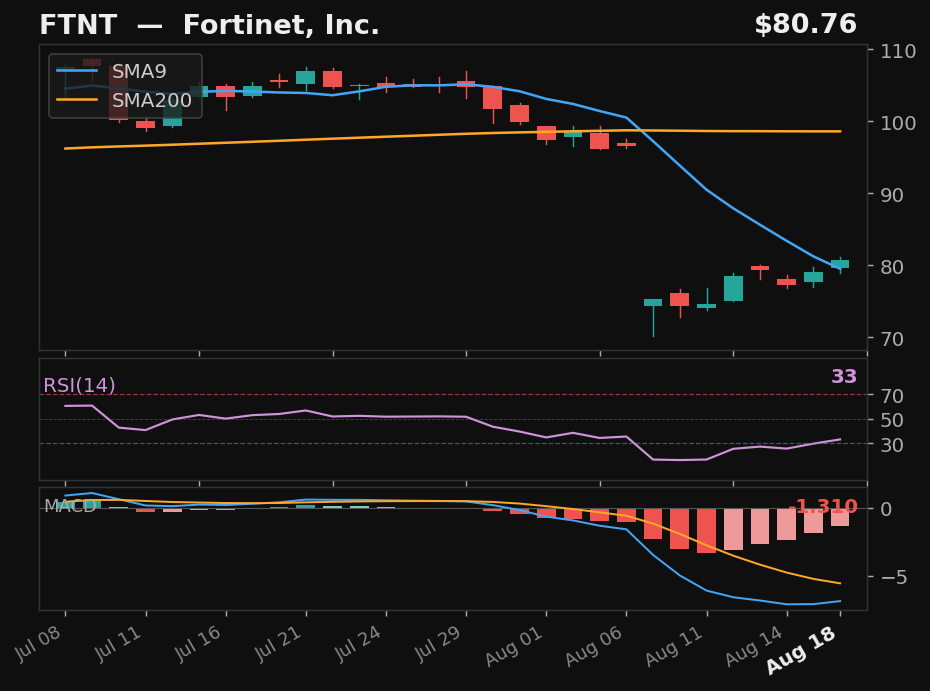Click the Jul 11 date label
This screenshot has width=930, height=691.
(118, 642)
